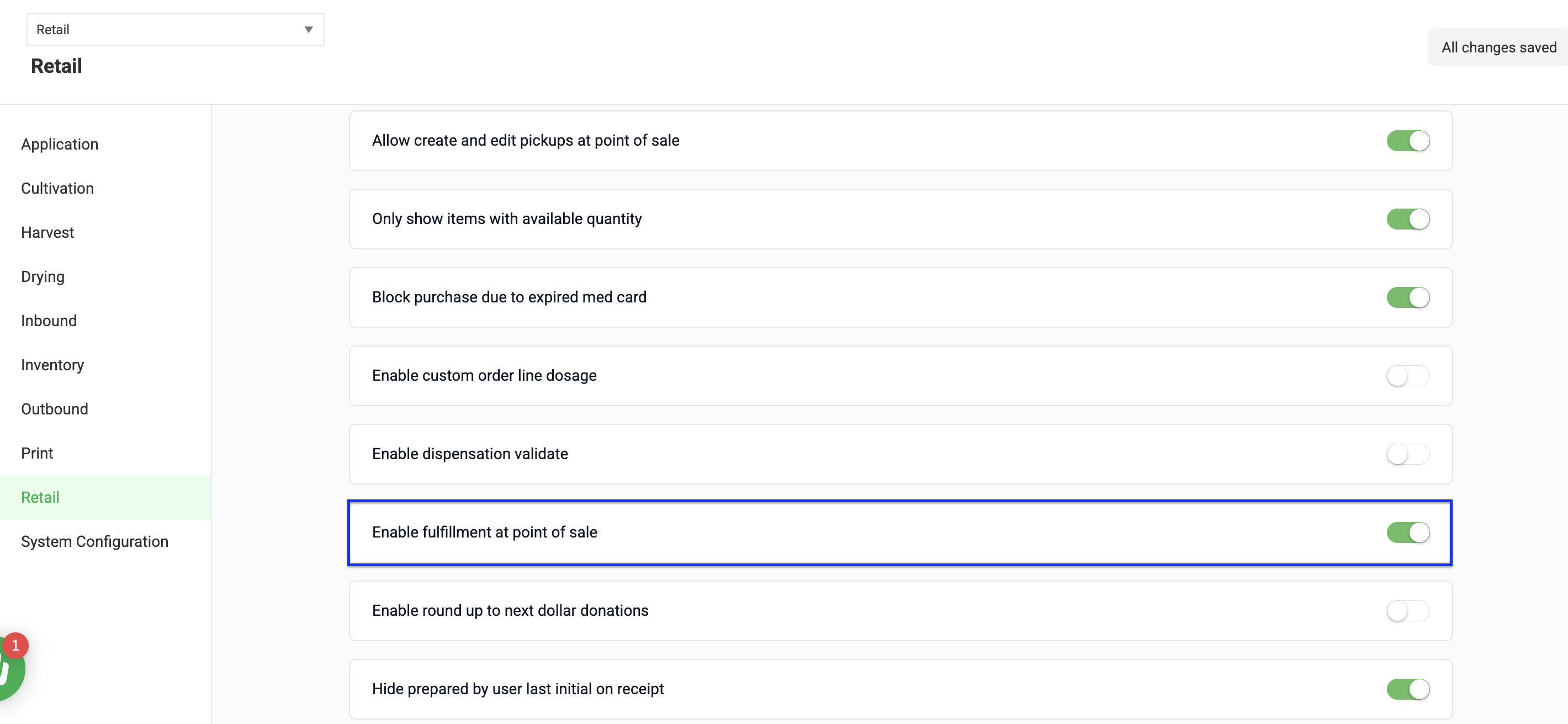Turn off Only show items with available quantity
Screen dimensions: 1568x724
1408,219
